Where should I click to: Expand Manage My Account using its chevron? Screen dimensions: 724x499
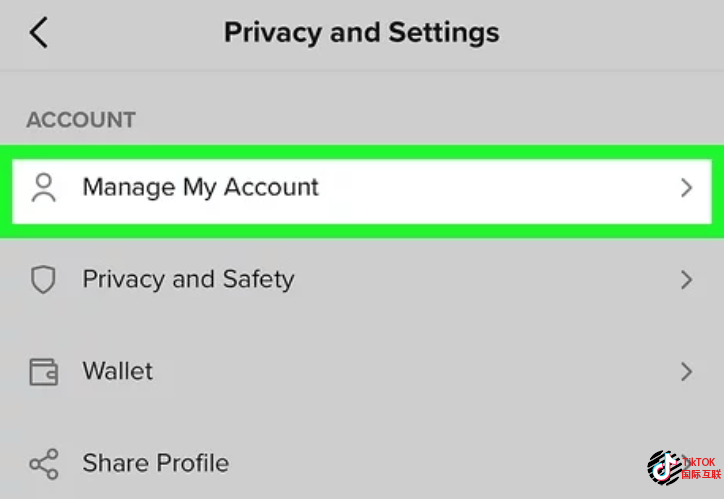[x=686, y=188]
